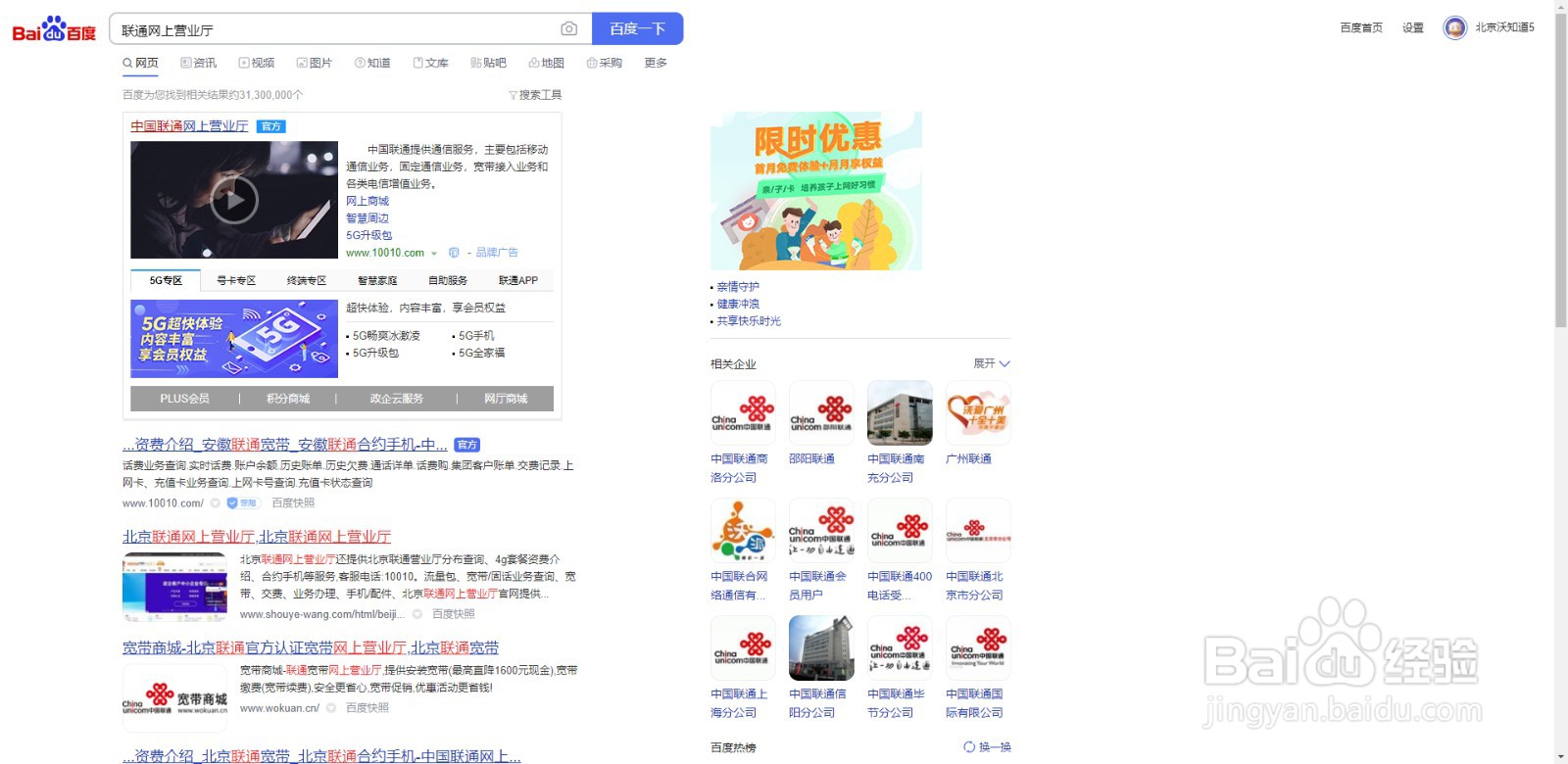
Task: Open 中国联通南充分公司 building image
Action: [x=900, y=413]
